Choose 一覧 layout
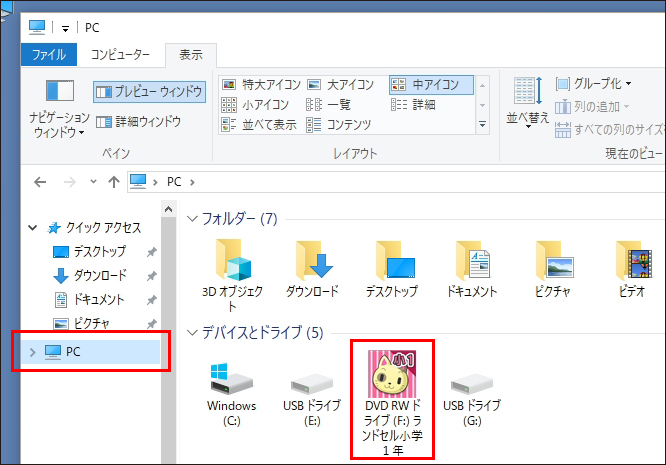This screenshot has height=465, width=666. pos(328,104)
